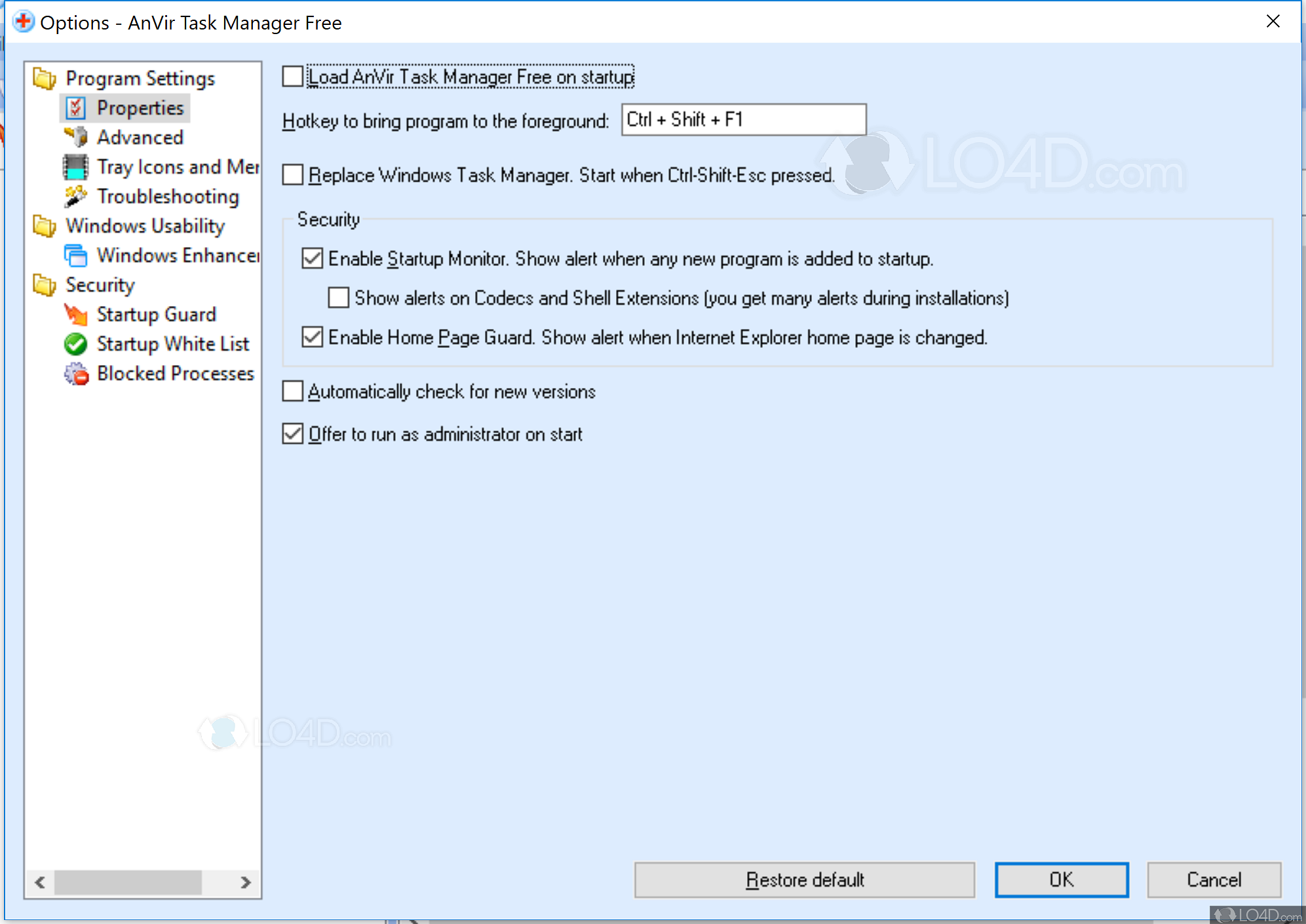
Task: Close the Options dialog window
Action: click(1273, 22)
